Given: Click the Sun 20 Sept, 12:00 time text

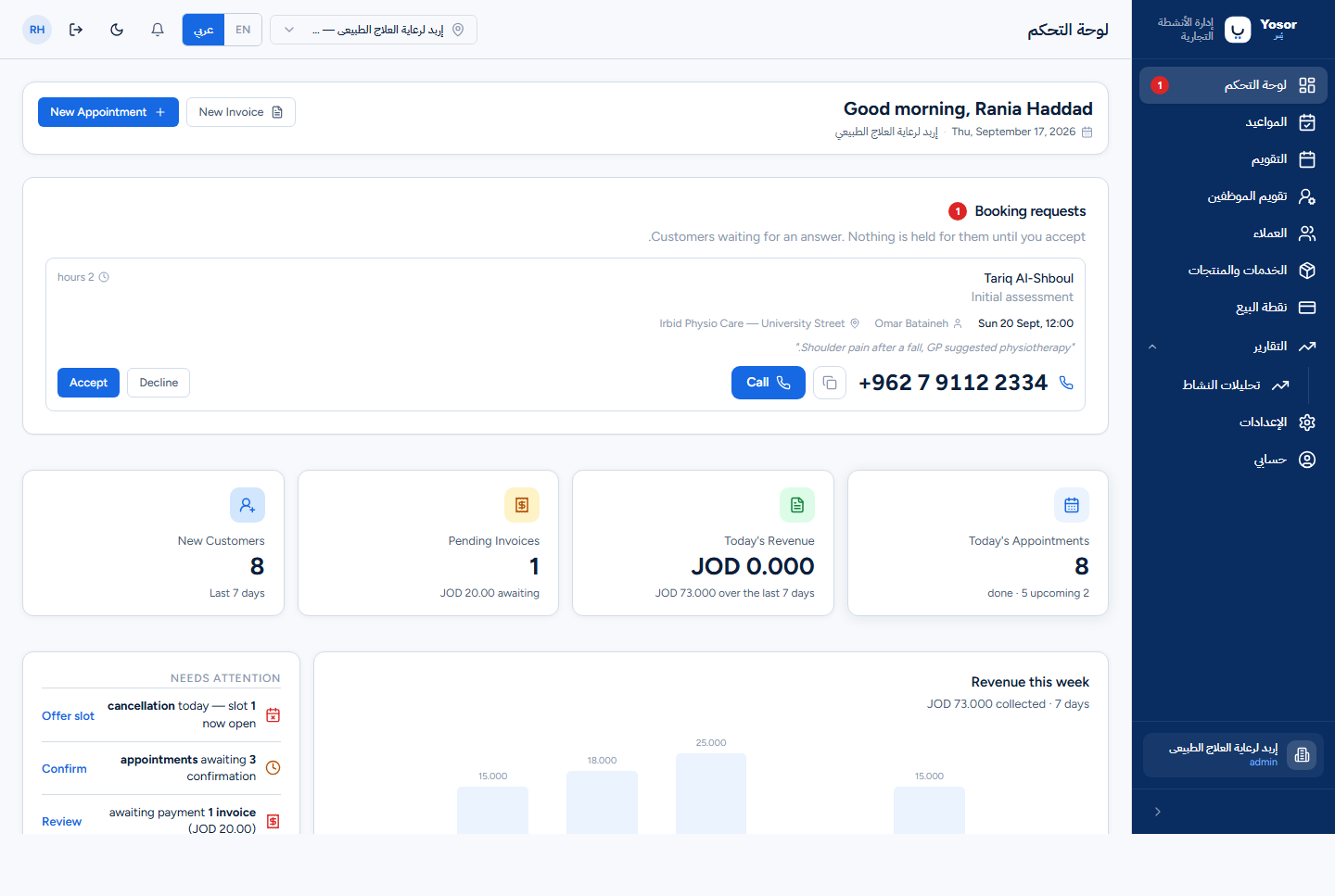Looking at the screenshot, I should click(x=1025, y=323).
